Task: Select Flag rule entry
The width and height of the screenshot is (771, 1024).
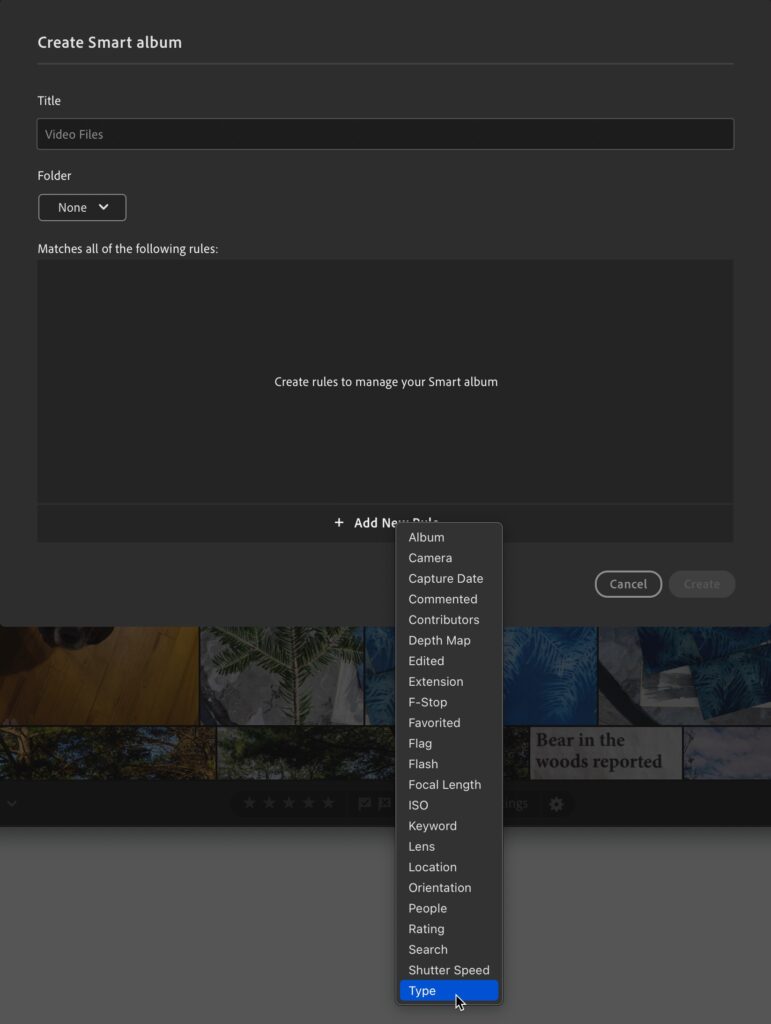Action: [x=448, y=743]
